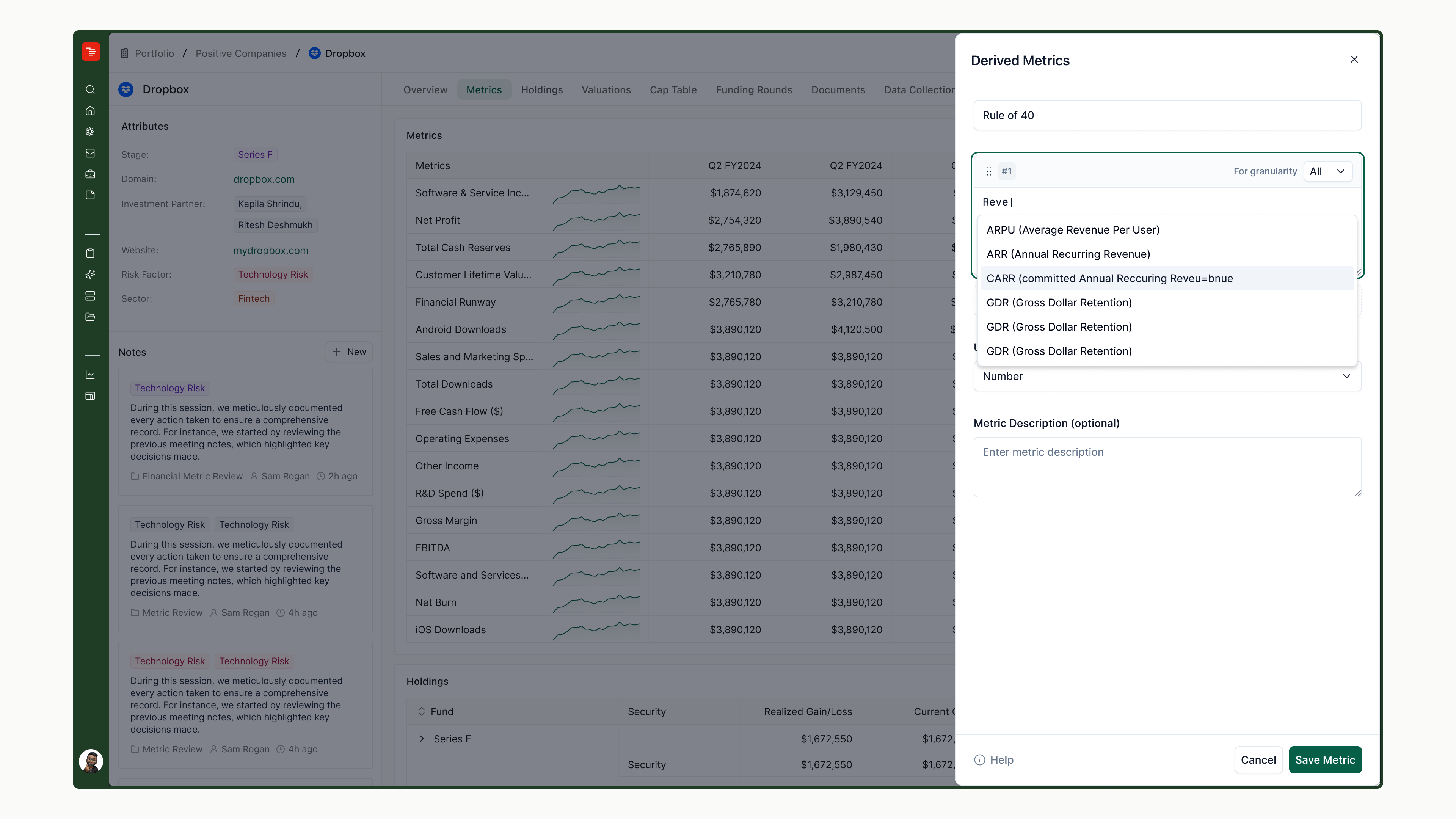Switch to the Overview tab
The image size is (1456, 819).
pos(425,90)
